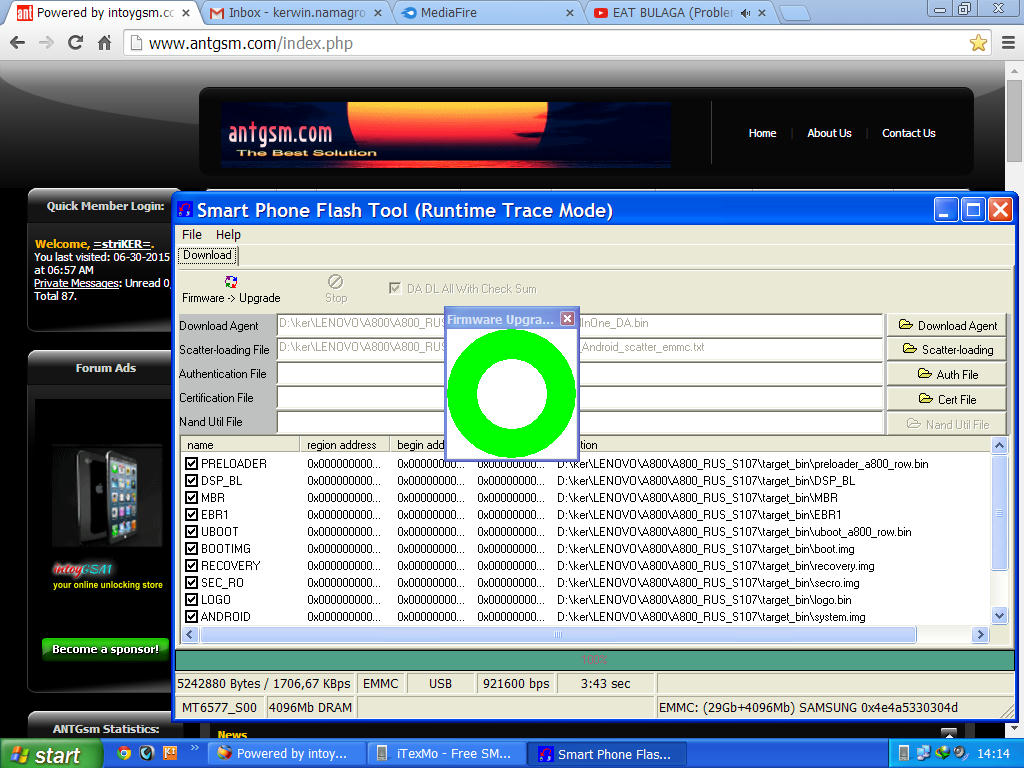Click the horizontal scrollbar thumb in partition list
1024x768 pixels.
558,634
